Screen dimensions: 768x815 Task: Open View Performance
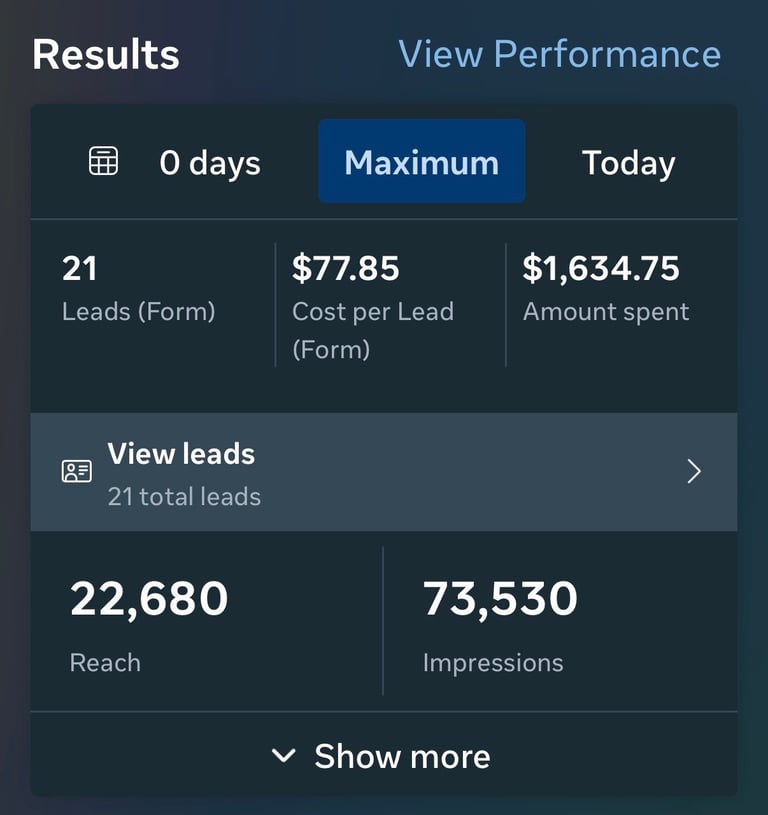pyautogui.click(x=560, y=54)
